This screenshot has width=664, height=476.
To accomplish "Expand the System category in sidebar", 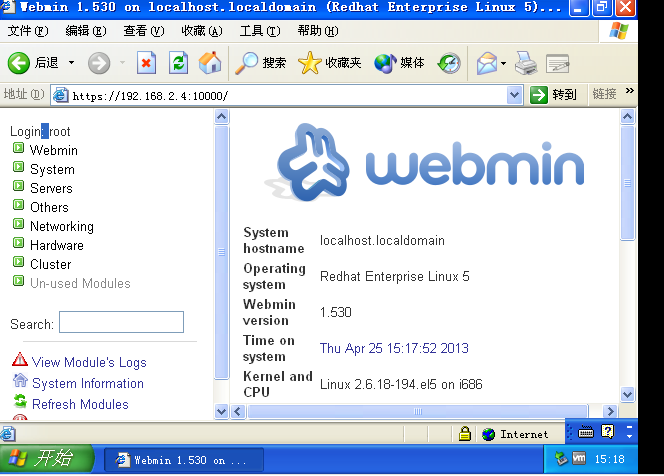I will click(18, 166).
